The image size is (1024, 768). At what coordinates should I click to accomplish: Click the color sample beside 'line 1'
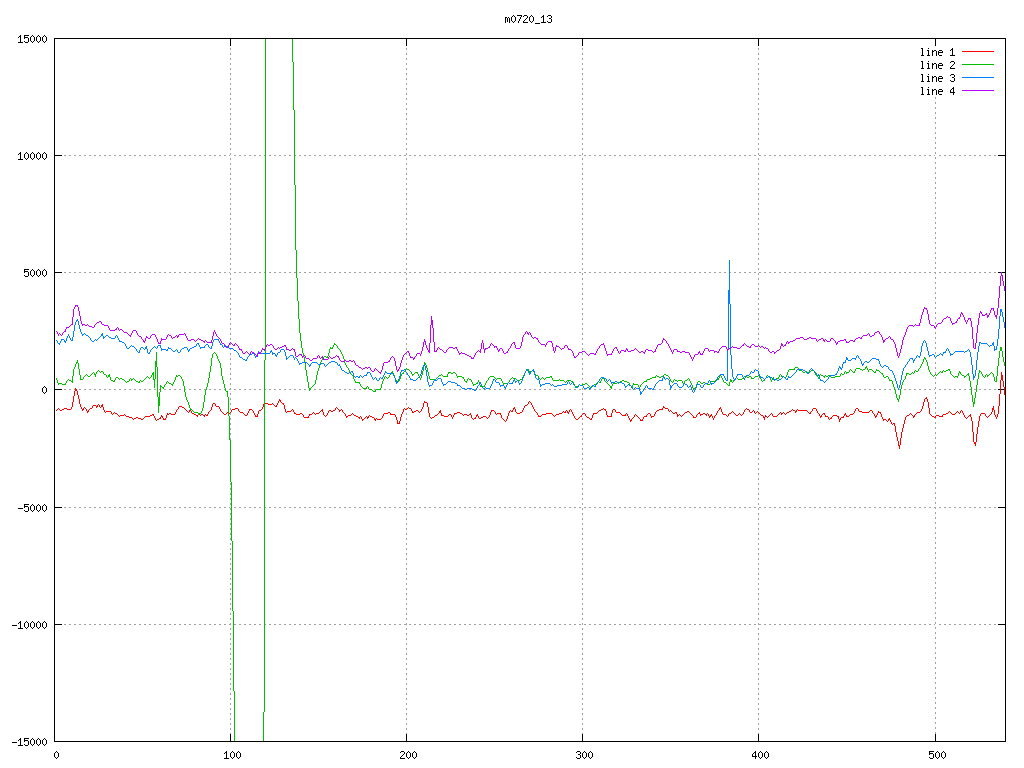click(x=979, y=52)
